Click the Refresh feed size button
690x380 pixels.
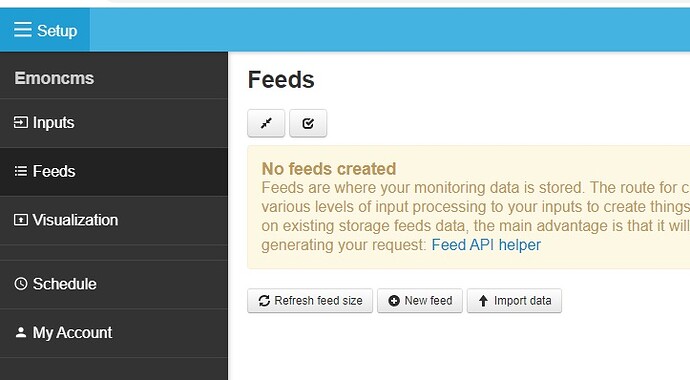[x=310, y=301]
